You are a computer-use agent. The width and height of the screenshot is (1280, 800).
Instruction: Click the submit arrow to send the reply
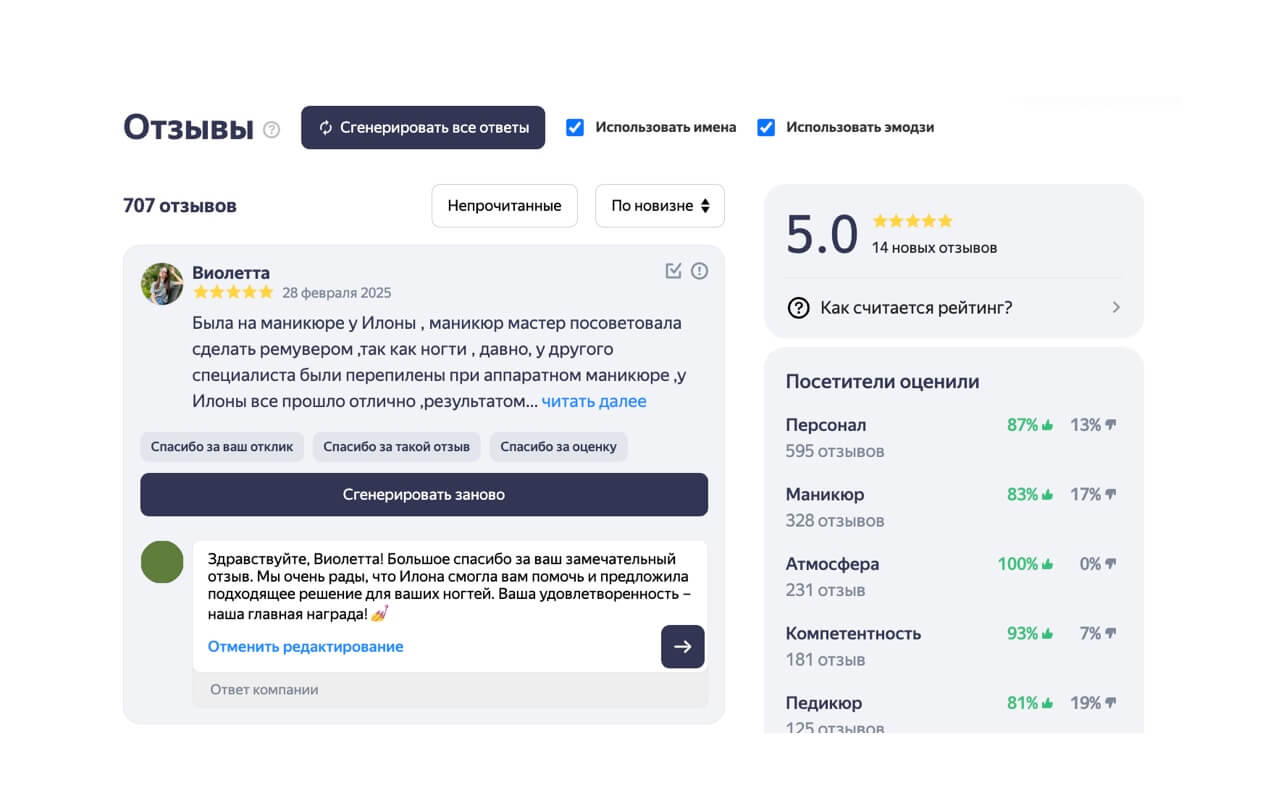682,647
